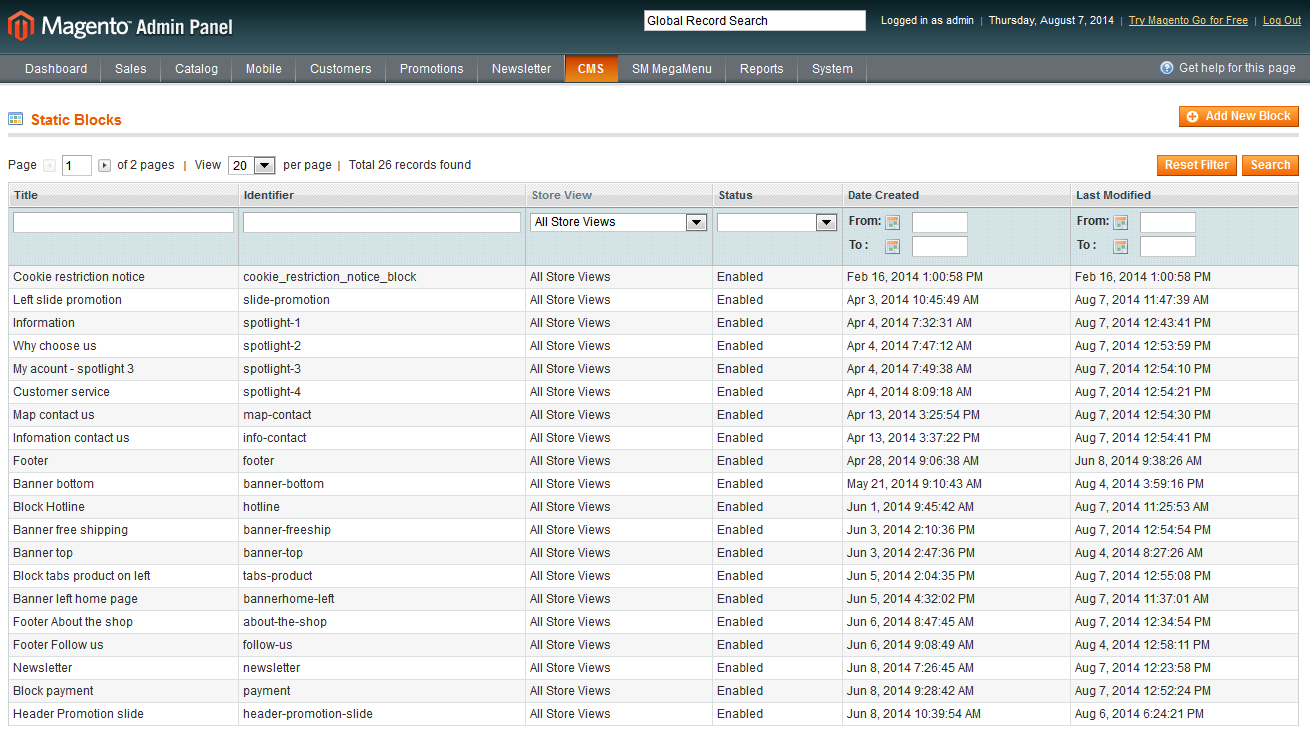Open the Sales menu
1310x732 pixels.
(131, 69)
